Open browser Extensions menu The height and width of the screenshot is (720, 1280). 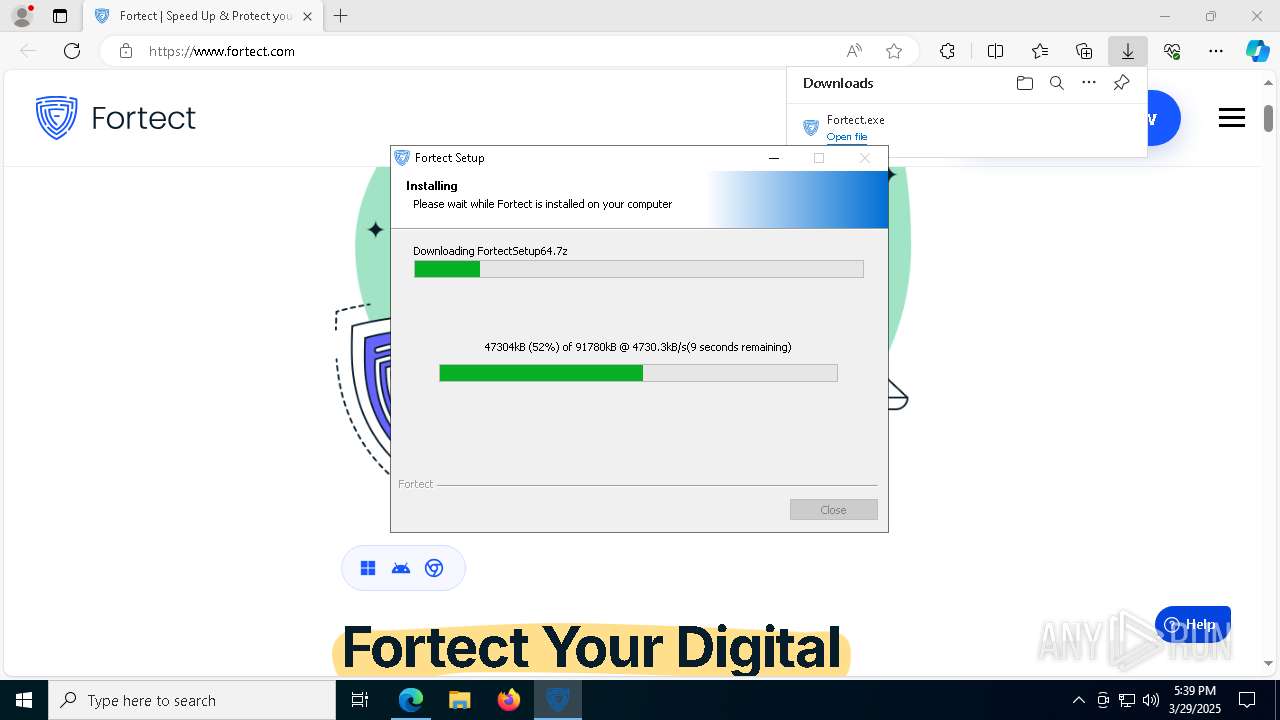[947, 51]
